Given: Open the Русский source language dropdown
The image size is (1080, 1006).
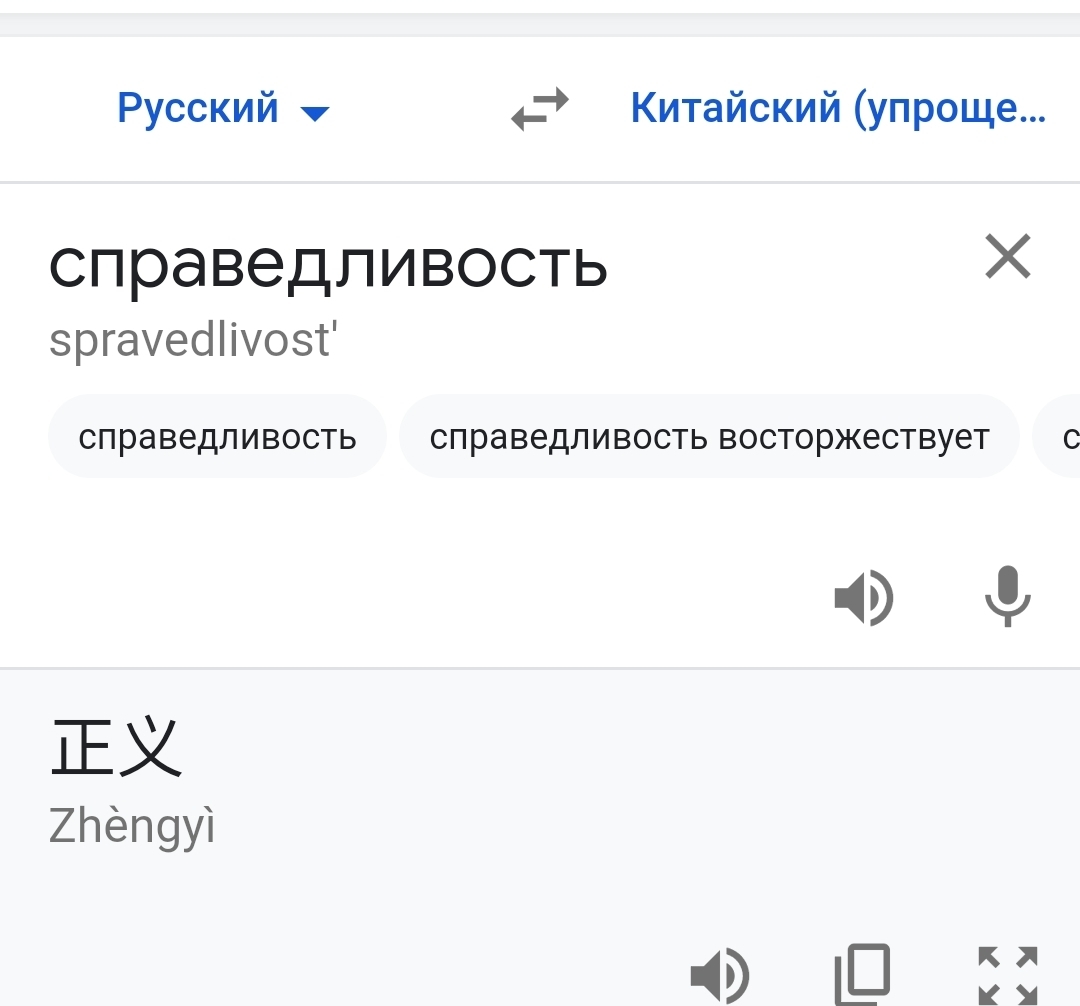Looking at the screenshot, I should 198,108.
